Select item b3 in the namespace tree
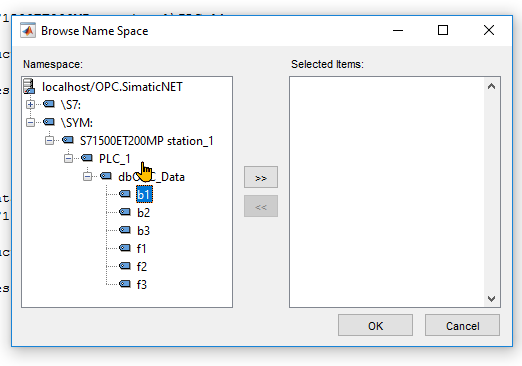This screenshot has height=366, width=522. (144, 230)
